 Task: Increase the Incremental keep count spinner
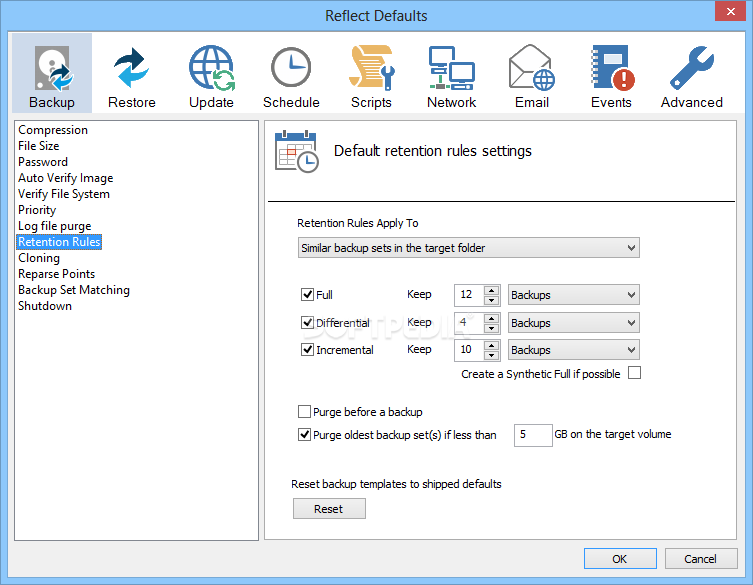[491, 345]
